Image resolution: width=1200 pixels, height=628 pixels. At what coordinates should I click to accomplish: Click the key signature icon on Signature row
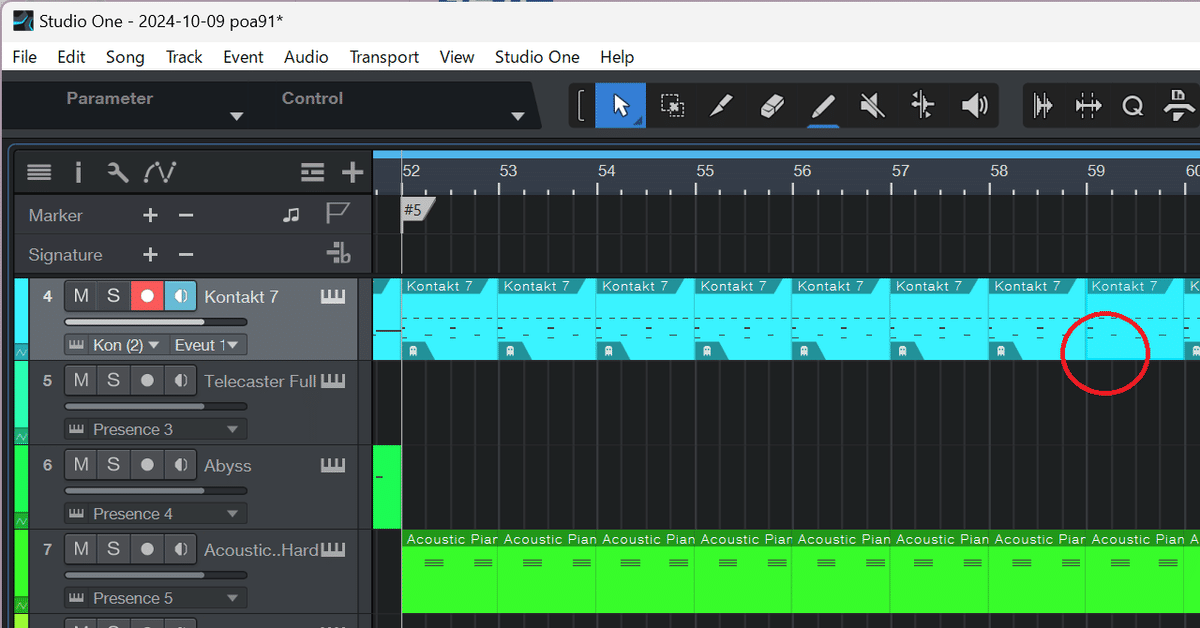pyautogui.click(x=338, y=254)
